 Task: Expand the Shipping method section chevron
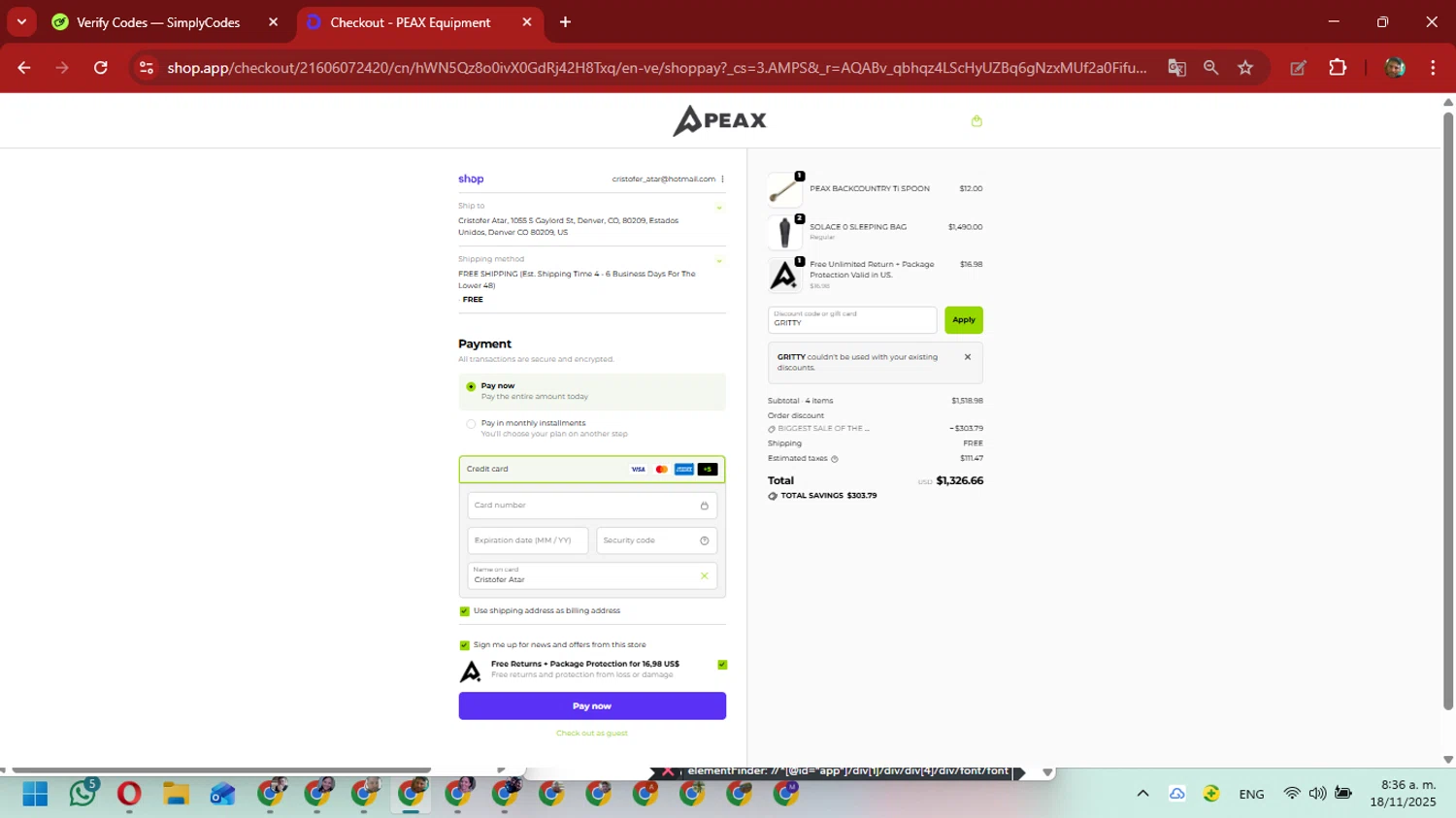click(x=719, y=261)
